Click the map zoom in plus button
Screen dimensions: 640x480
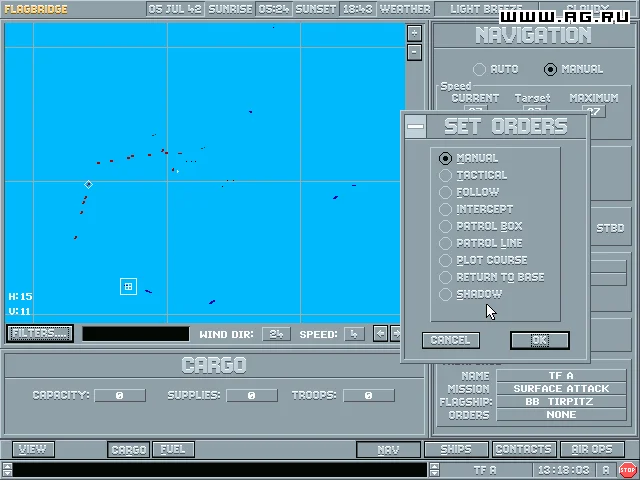point(414,33)
